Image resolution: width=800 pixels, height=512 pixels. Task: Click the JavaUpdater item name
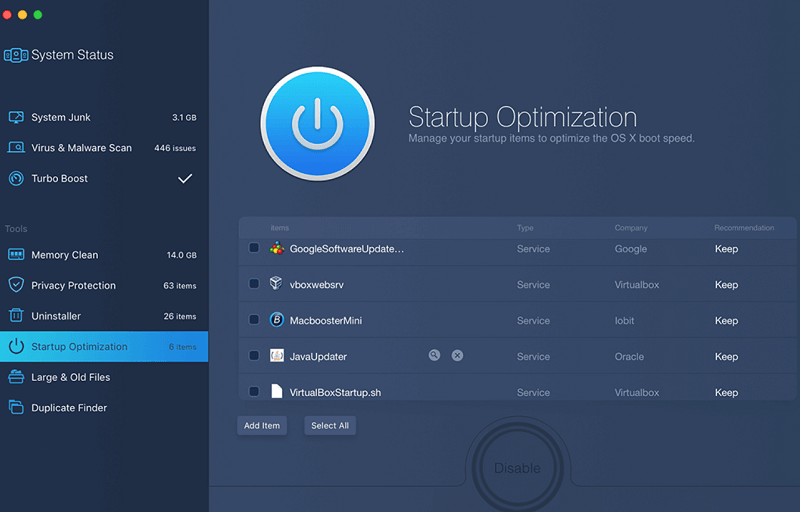318,356
